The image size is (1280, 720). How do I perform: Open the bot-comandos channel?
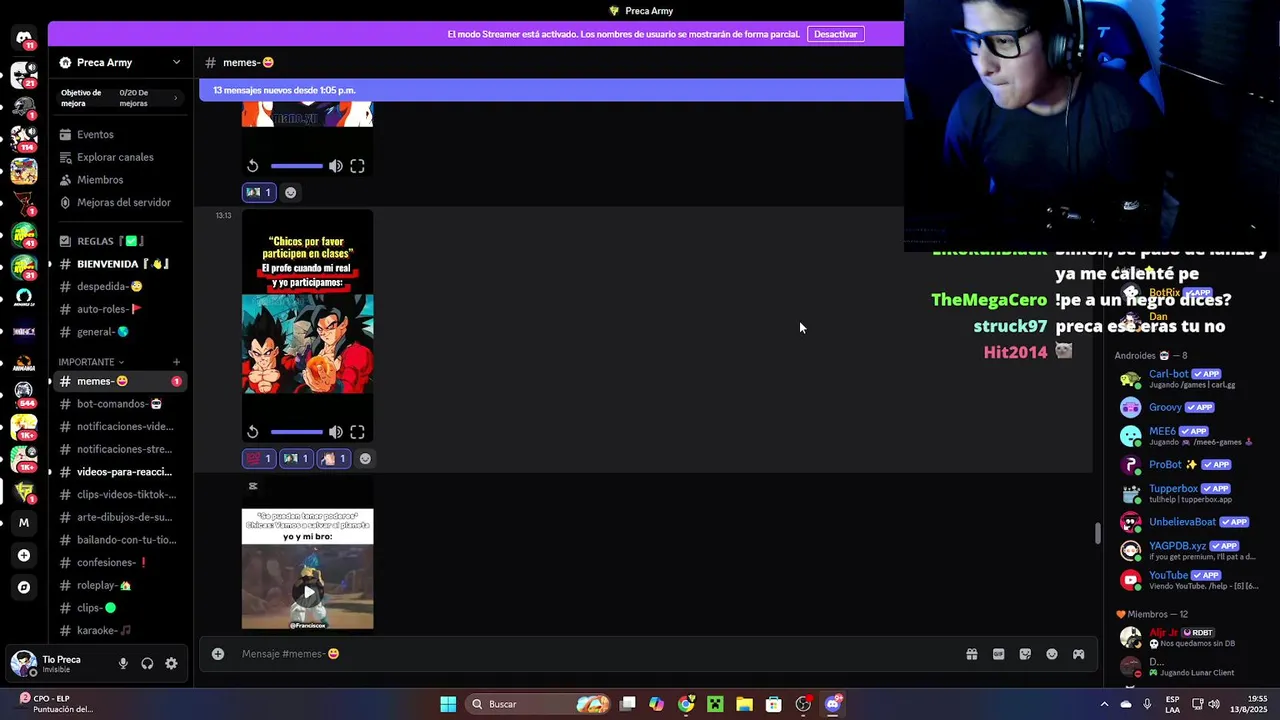120,404
